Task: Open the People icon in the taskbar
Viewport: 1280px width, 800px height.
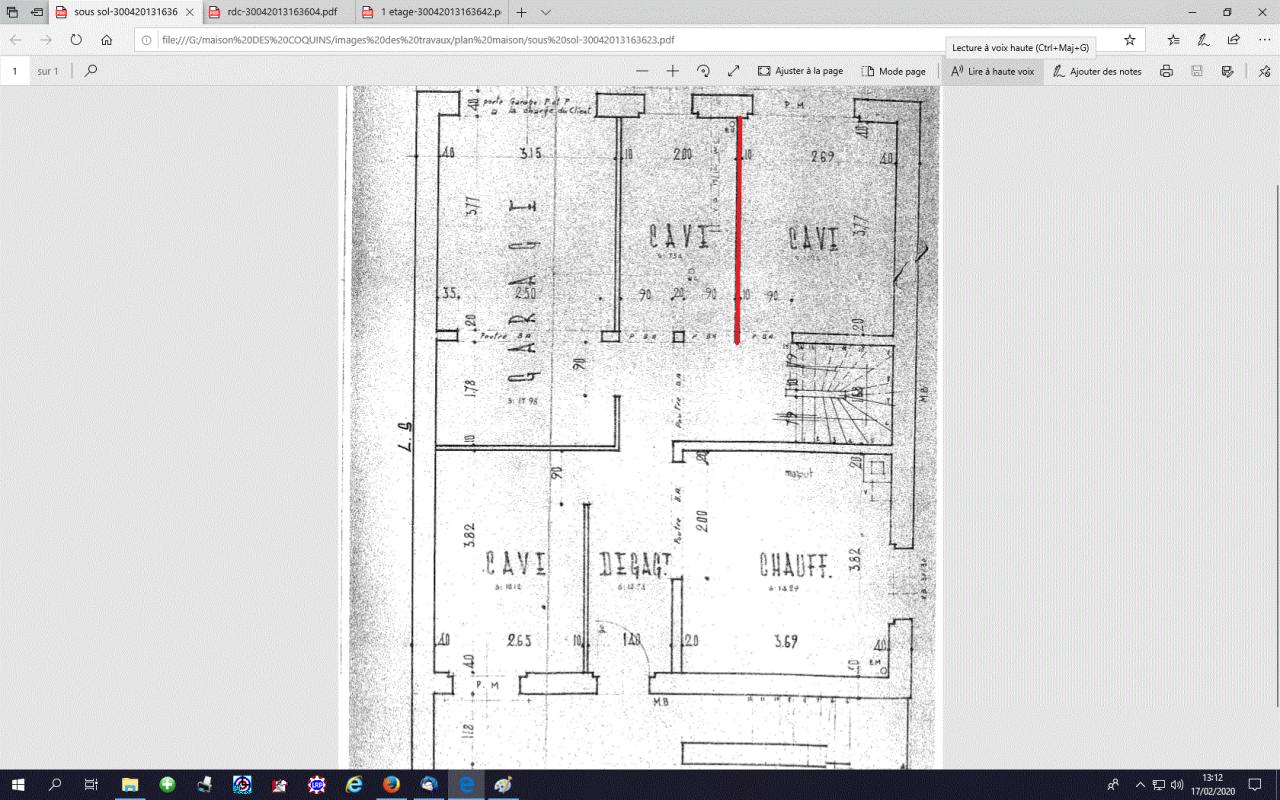Action: coord(1113,785)
